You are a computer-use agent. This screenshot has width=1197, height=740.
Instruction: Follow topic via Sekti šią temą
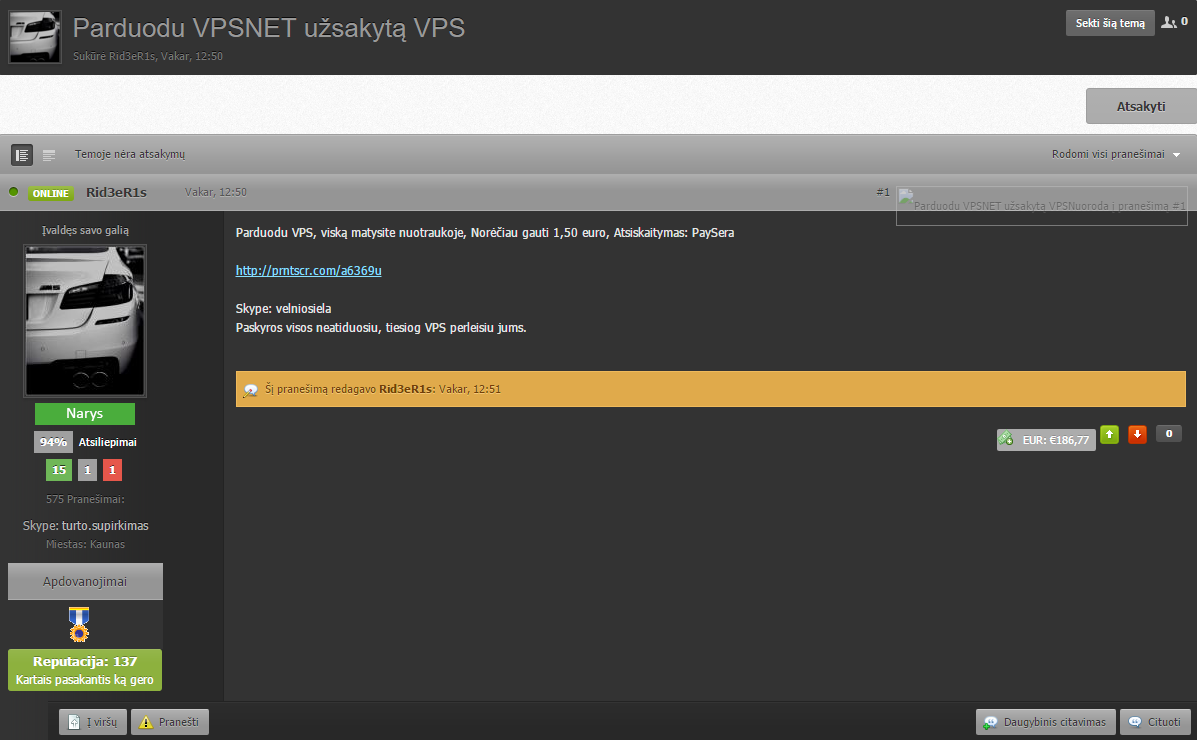(x=1110, y=23)
